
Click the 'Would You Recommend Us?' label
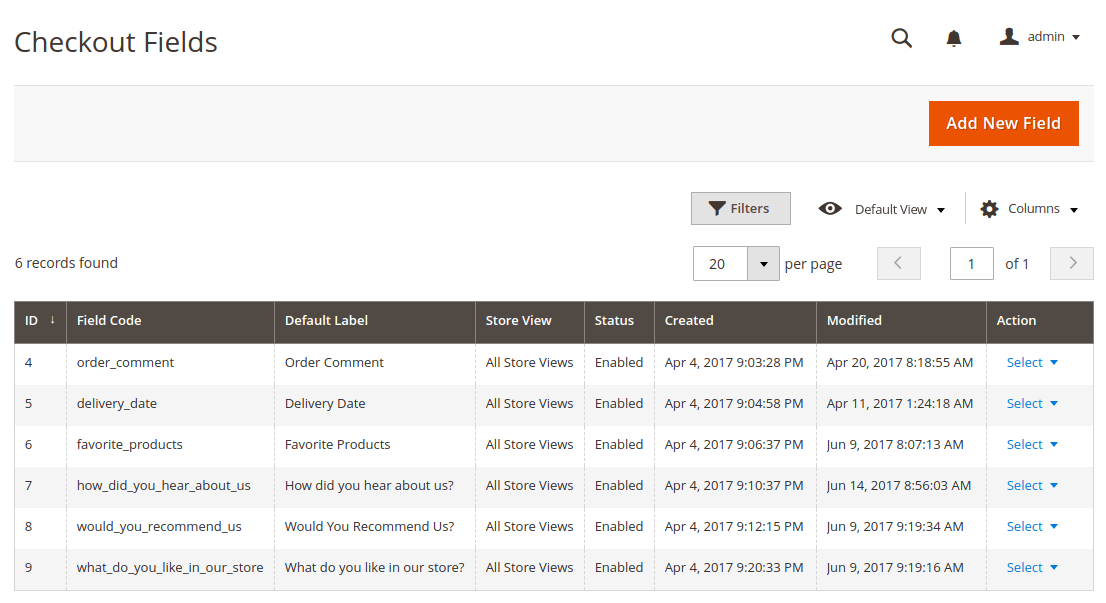click(x=370, y=526)
